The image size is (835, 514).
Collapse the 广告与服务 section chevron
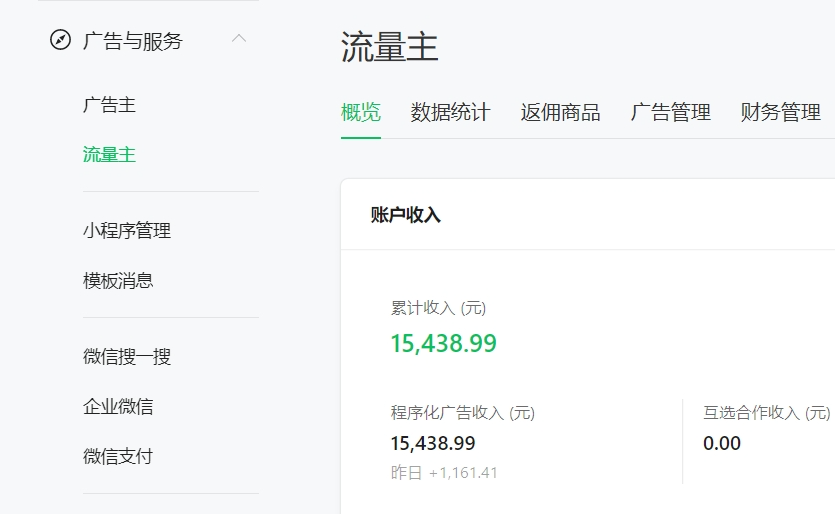239,38
